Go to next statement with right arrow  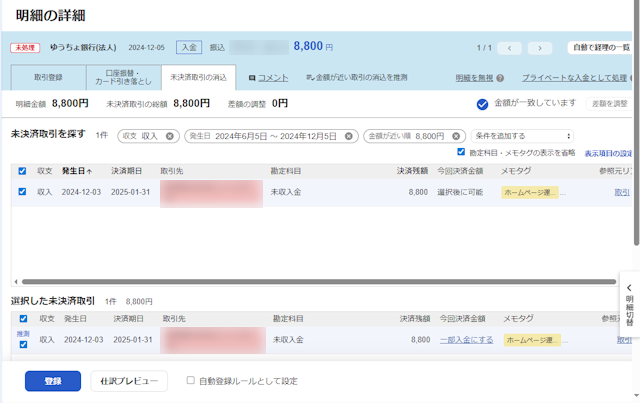[x=540, y=47]
